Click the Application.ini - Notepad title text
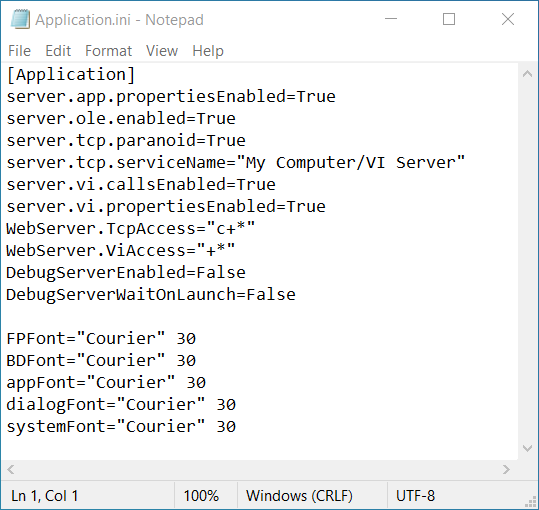The width and height of the screenshot is (539, 510). tap(119, 20)
